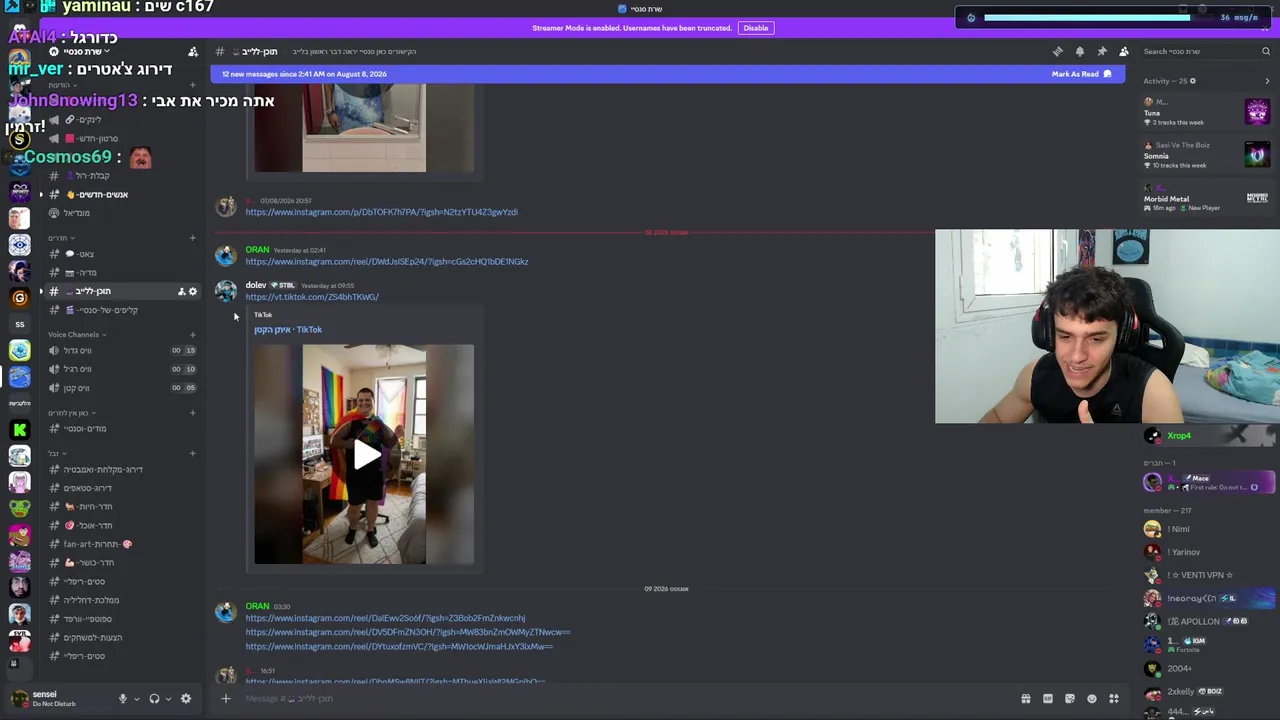
Task: Play the TikTok video embed
Action: point(366,456)
